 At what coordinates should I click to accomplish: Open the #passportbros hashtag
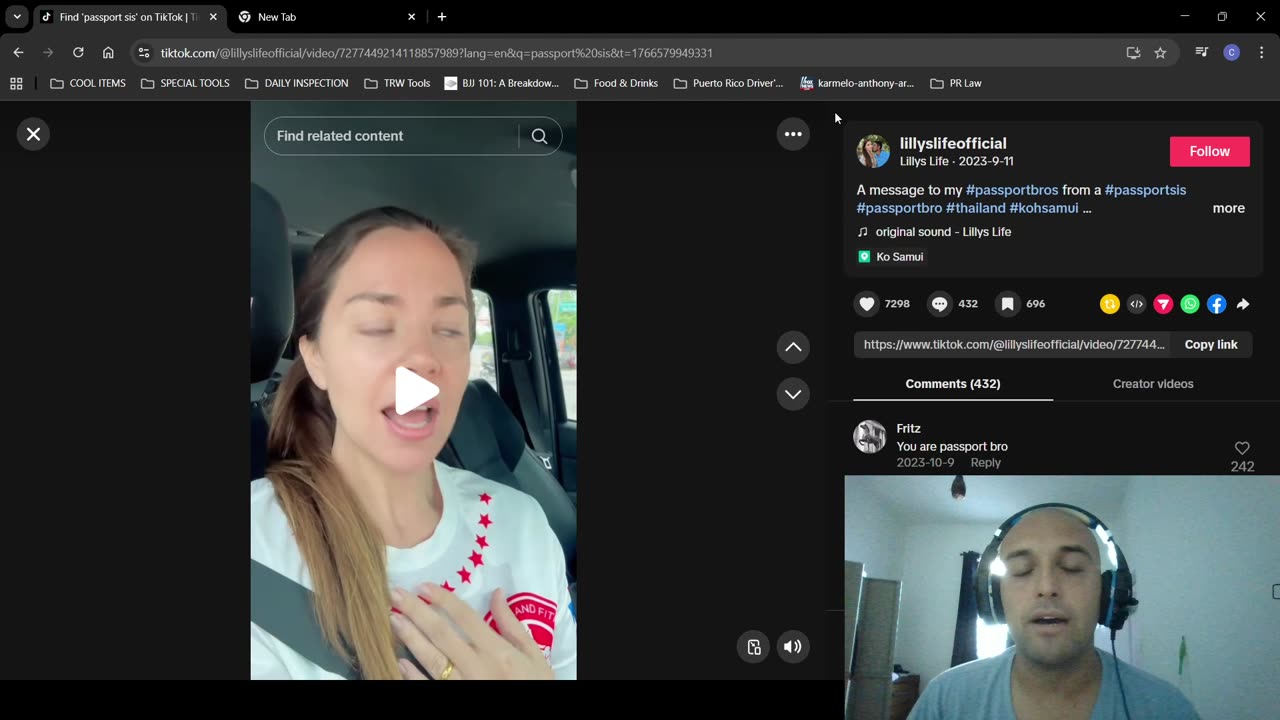pos(1011,190)
